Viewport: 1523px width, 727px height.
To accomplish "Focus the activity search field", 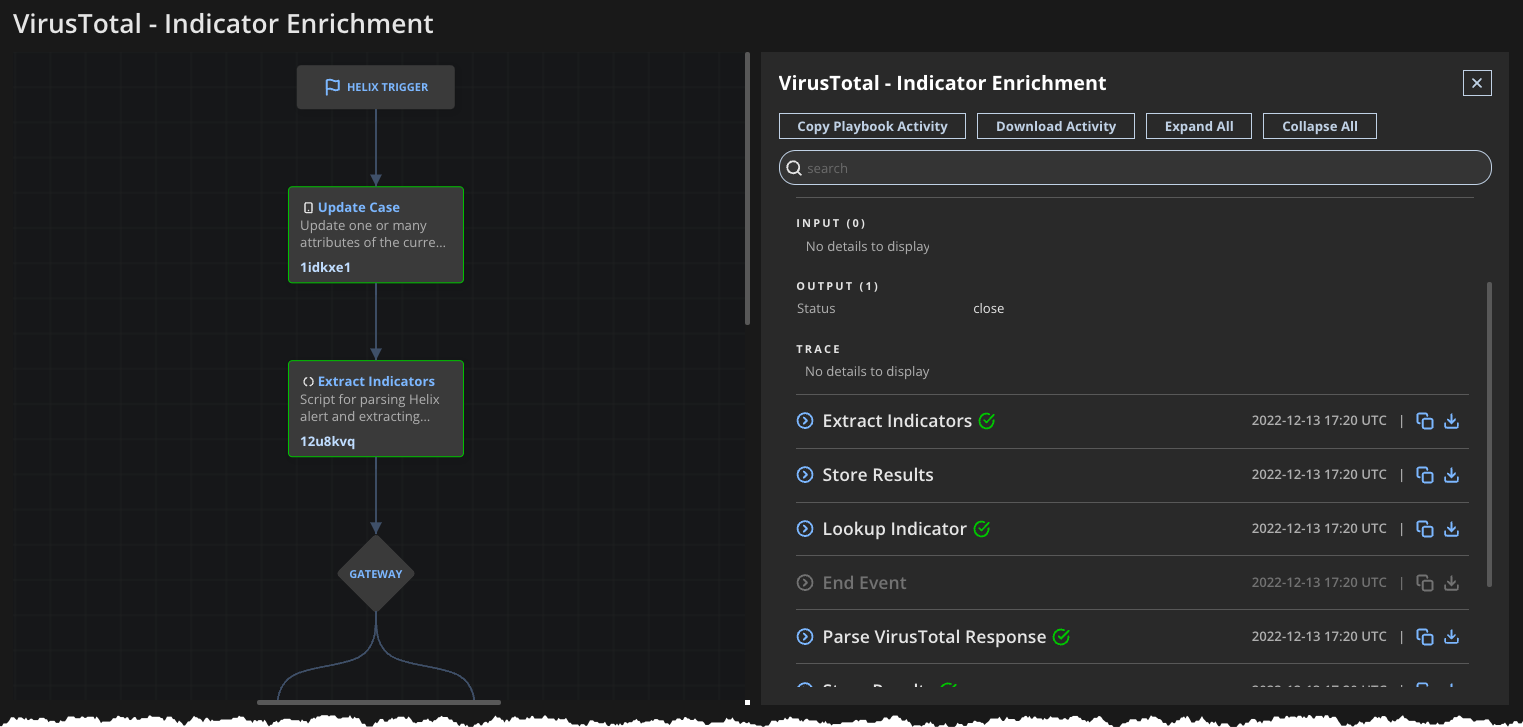I will pyautogui.click(x=1135, y=168).
